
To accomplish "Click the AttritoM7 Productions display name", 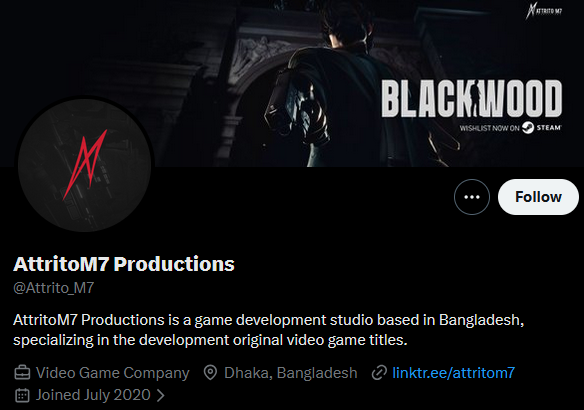I will point(124,264).
